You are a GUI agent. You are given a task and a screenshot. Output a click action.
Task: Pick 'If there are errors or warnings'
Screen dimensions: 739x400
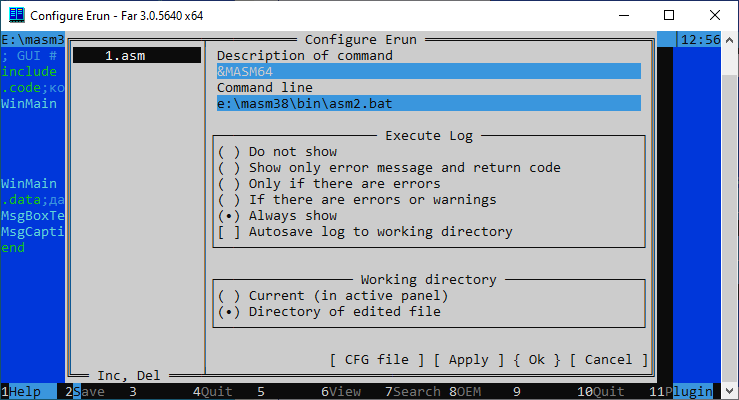(x=229, y=200)
